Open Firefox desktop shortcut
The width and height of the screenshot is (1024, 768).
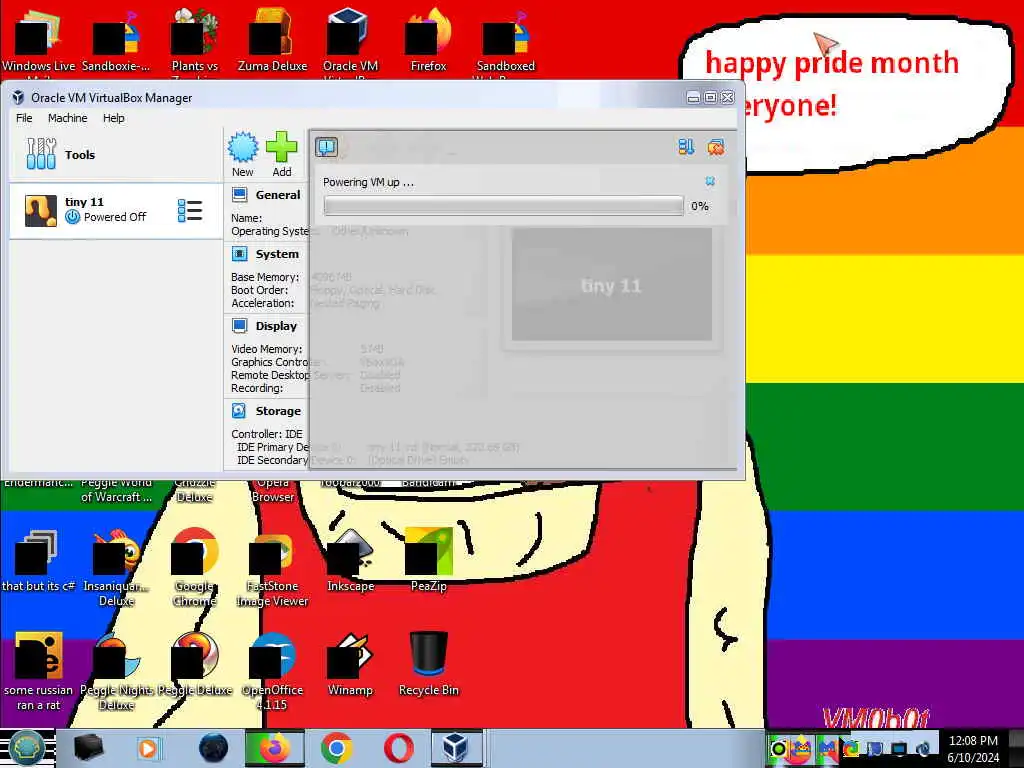click(428, 39)
